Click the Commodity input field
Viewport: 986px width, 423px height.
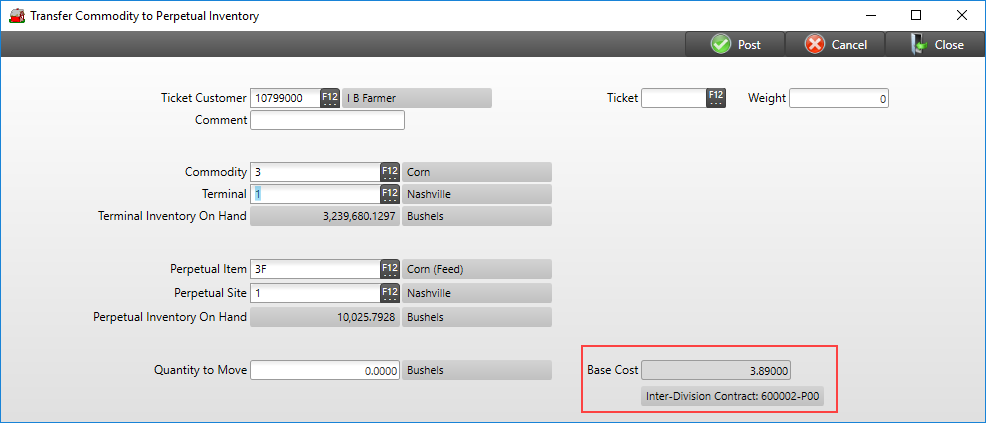coord(314,172)
